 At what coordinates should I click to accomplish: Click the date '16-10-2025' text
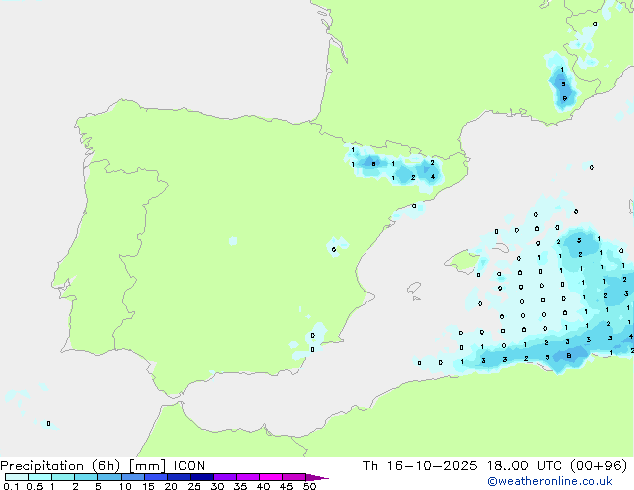pyautogui.click(x=432, y=466)
